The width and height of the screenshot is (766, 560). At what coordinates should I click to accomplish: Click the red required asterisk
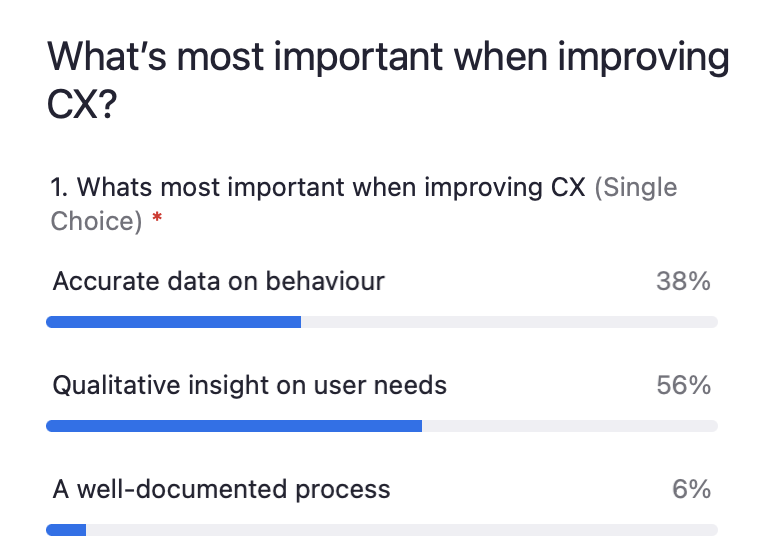click(157, 217)
